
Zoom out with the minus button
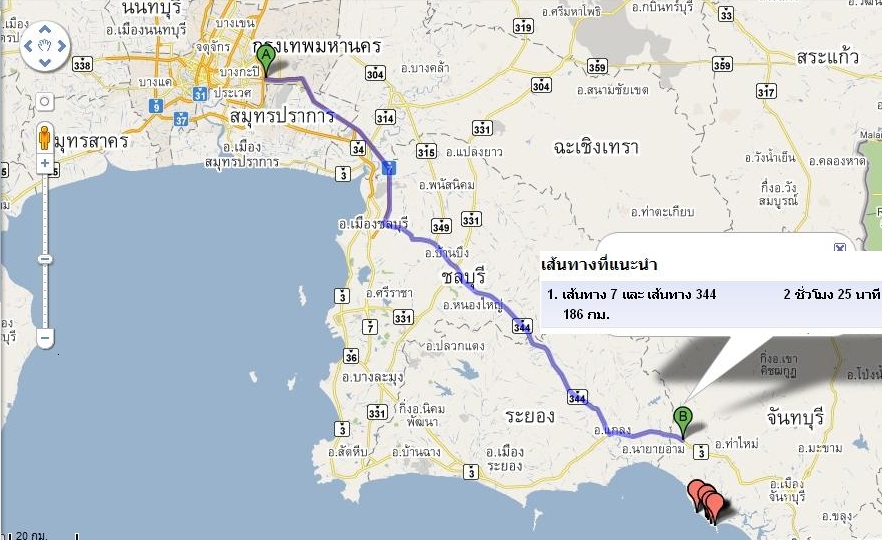pos(45,338)
